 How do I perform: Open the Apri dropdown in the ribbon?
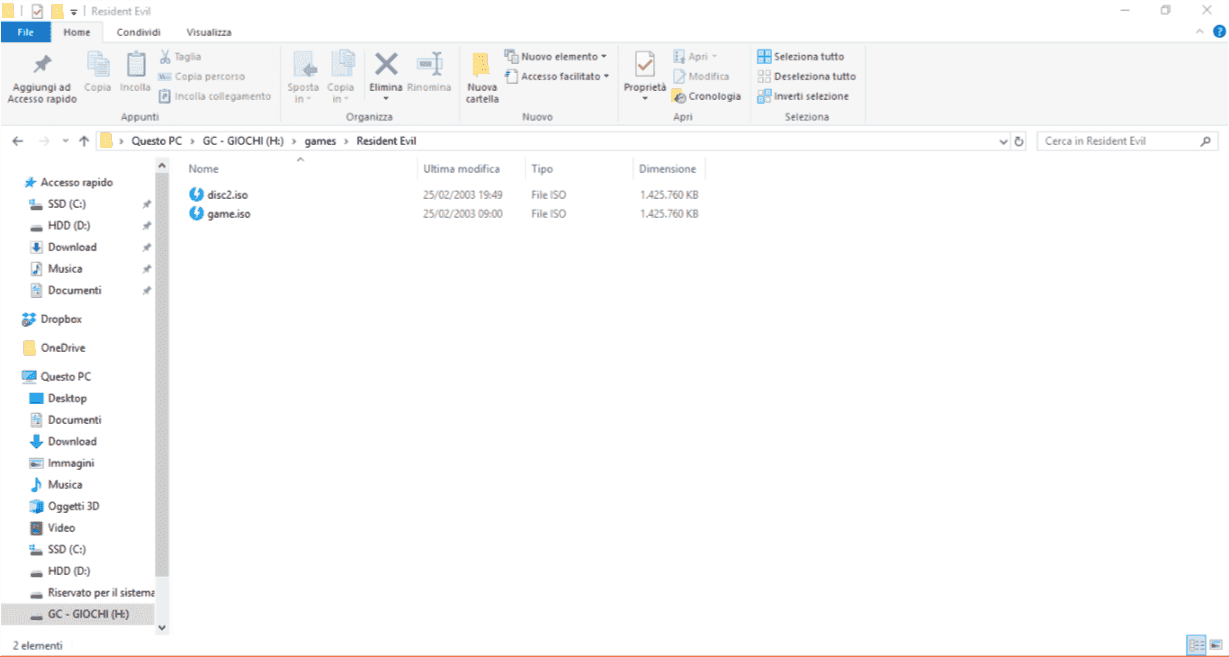point(696,57)
